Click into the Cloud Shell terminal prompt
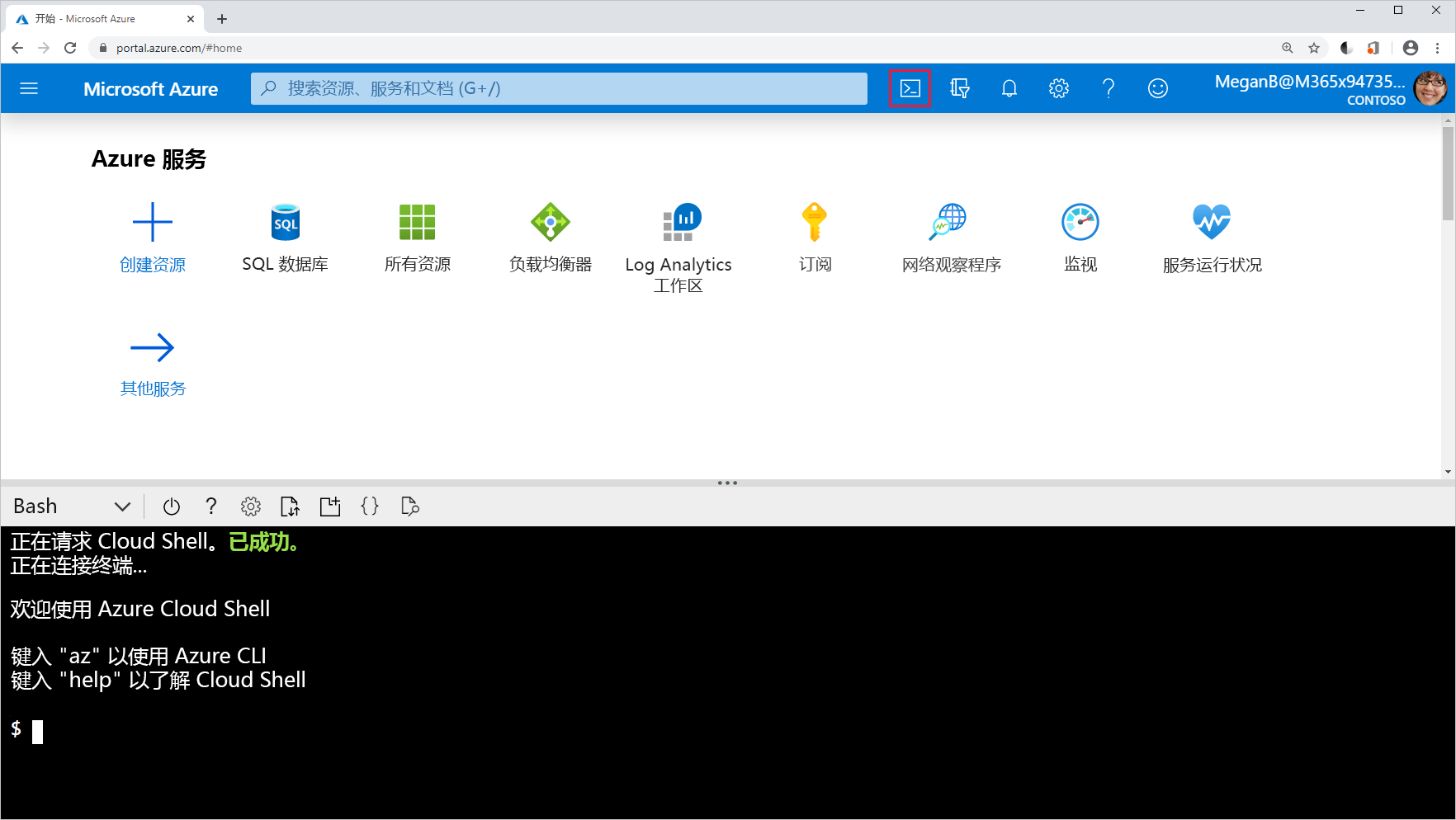This screenshot has height=820, width=1456. pyautogui.click(x=37, y=732)
